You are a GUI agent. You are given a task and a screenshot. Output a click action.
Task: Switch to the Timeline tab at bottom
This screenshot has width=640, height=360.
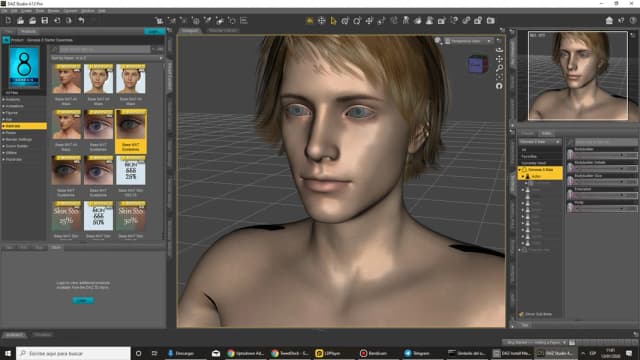[42, 335]
